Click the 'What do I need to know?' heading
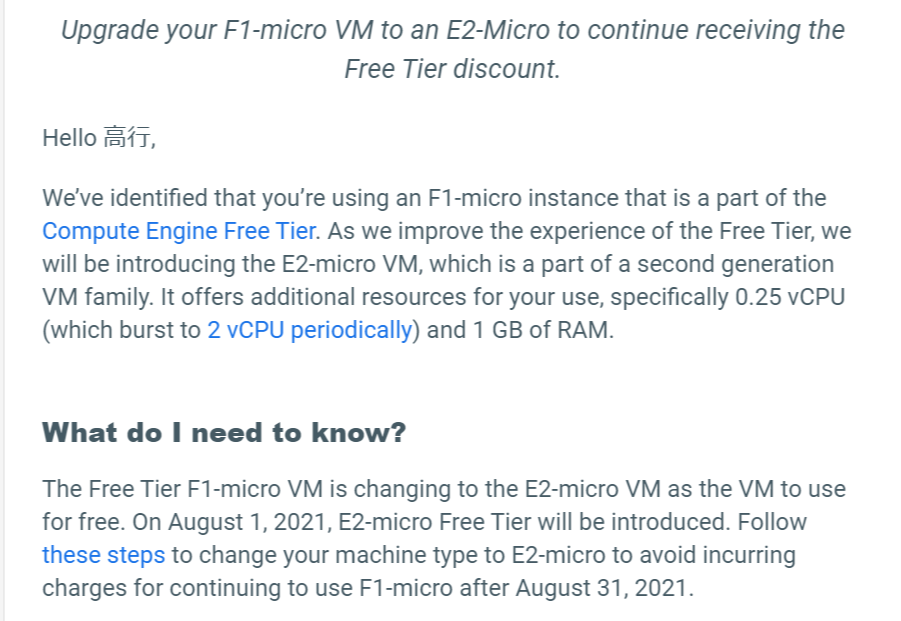 [224, 433]
